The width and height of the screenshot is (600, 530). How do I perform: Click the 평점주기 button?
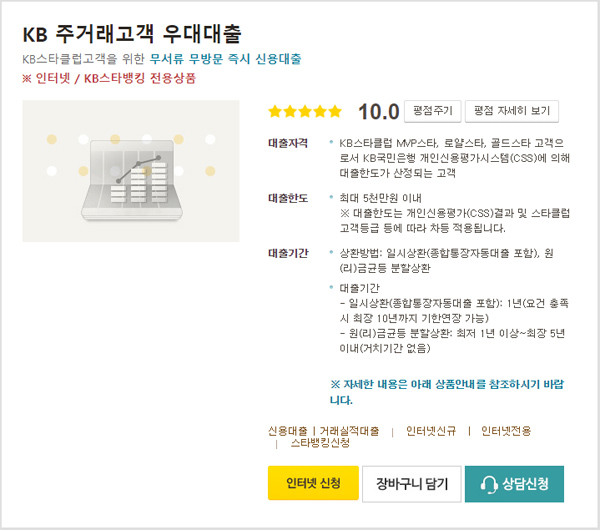(x=432, y=111)
